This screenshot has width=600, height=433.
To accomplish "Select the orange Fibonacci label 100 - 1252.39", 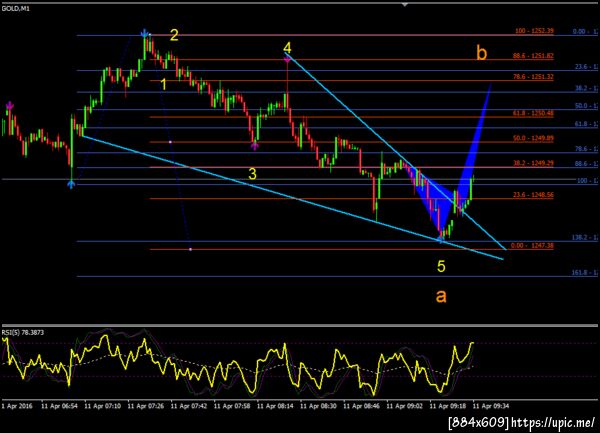I will [534, 31].
